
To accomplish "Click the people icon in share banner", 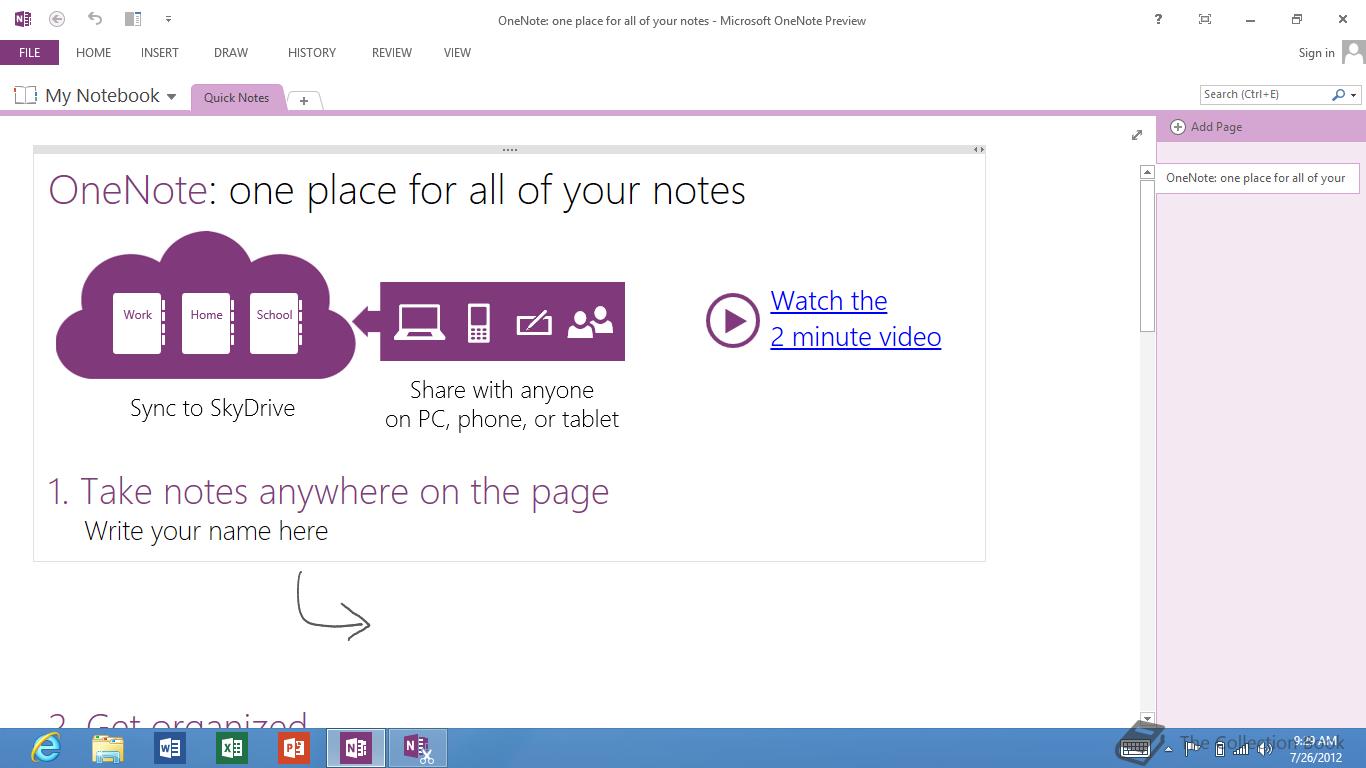I will pos(590,322).
